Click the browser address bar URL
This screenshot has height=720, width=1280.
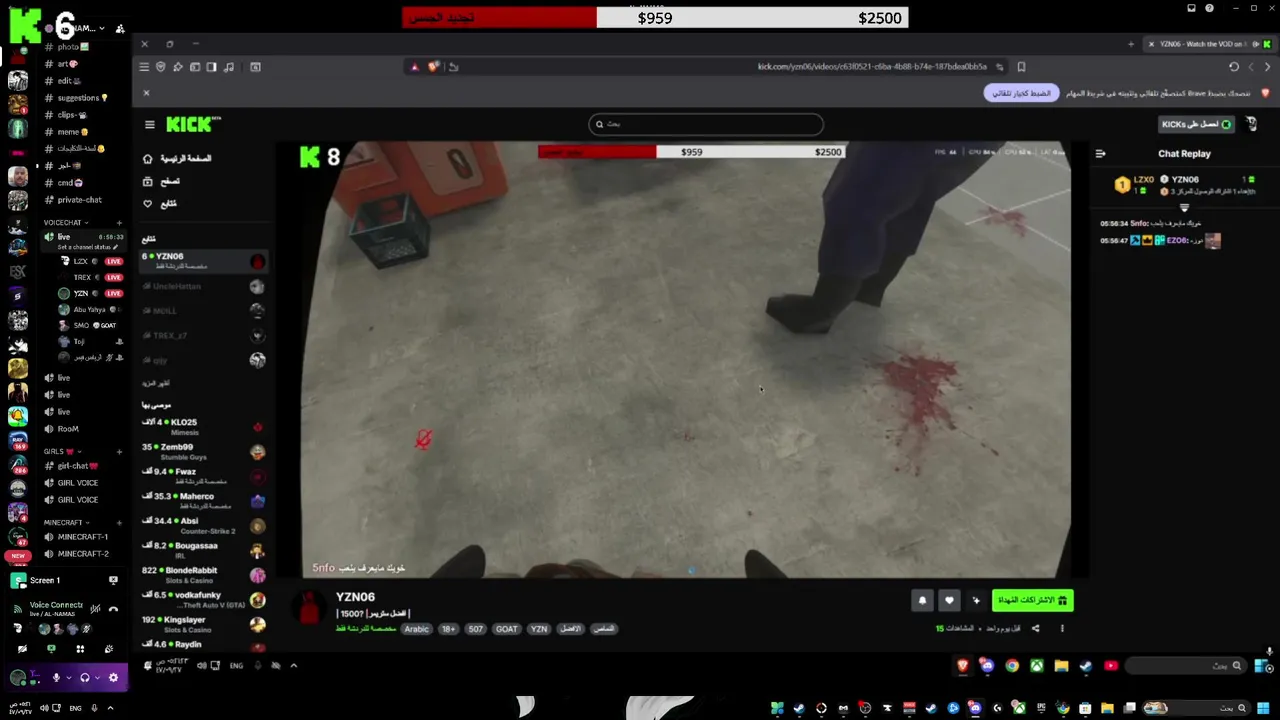coord(872,67)
